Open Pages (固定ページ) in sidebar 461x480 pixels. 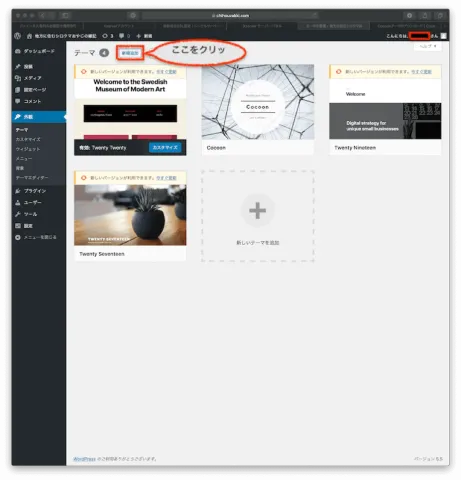tap(39, 90)
